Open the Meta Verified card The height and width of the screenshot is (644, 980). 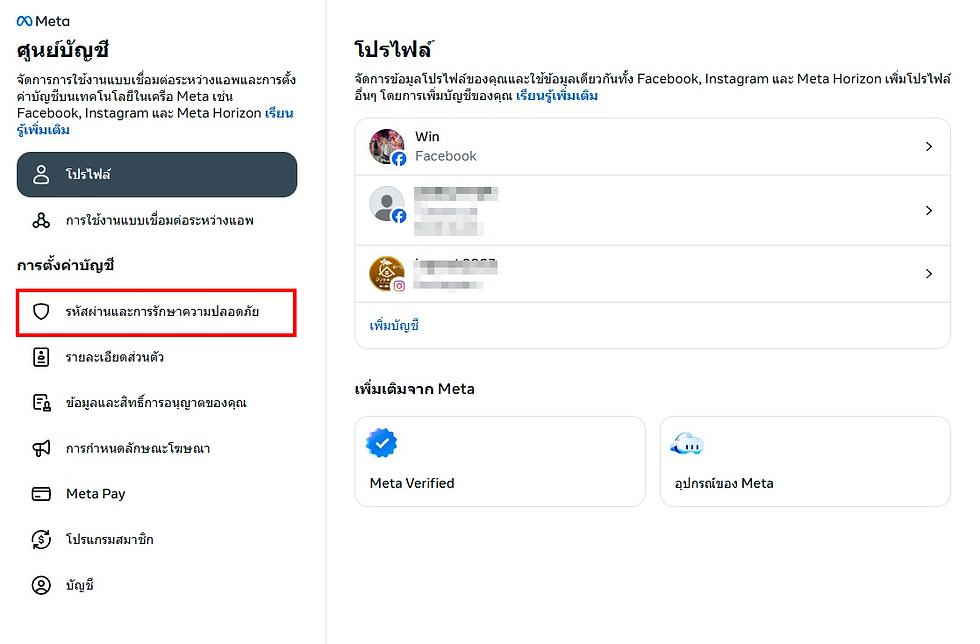(x=500, y=462)
